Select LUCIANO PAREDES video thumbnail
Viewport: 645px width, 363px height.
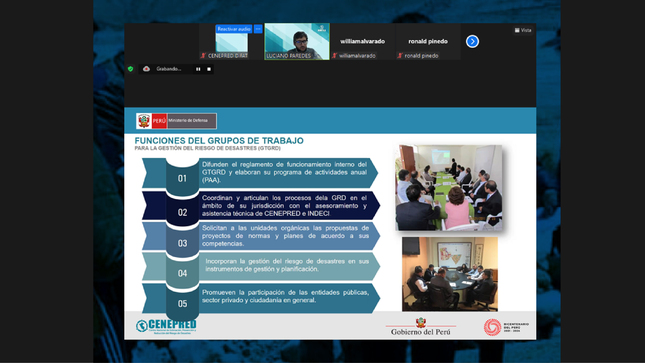click(x=297, y=42)
